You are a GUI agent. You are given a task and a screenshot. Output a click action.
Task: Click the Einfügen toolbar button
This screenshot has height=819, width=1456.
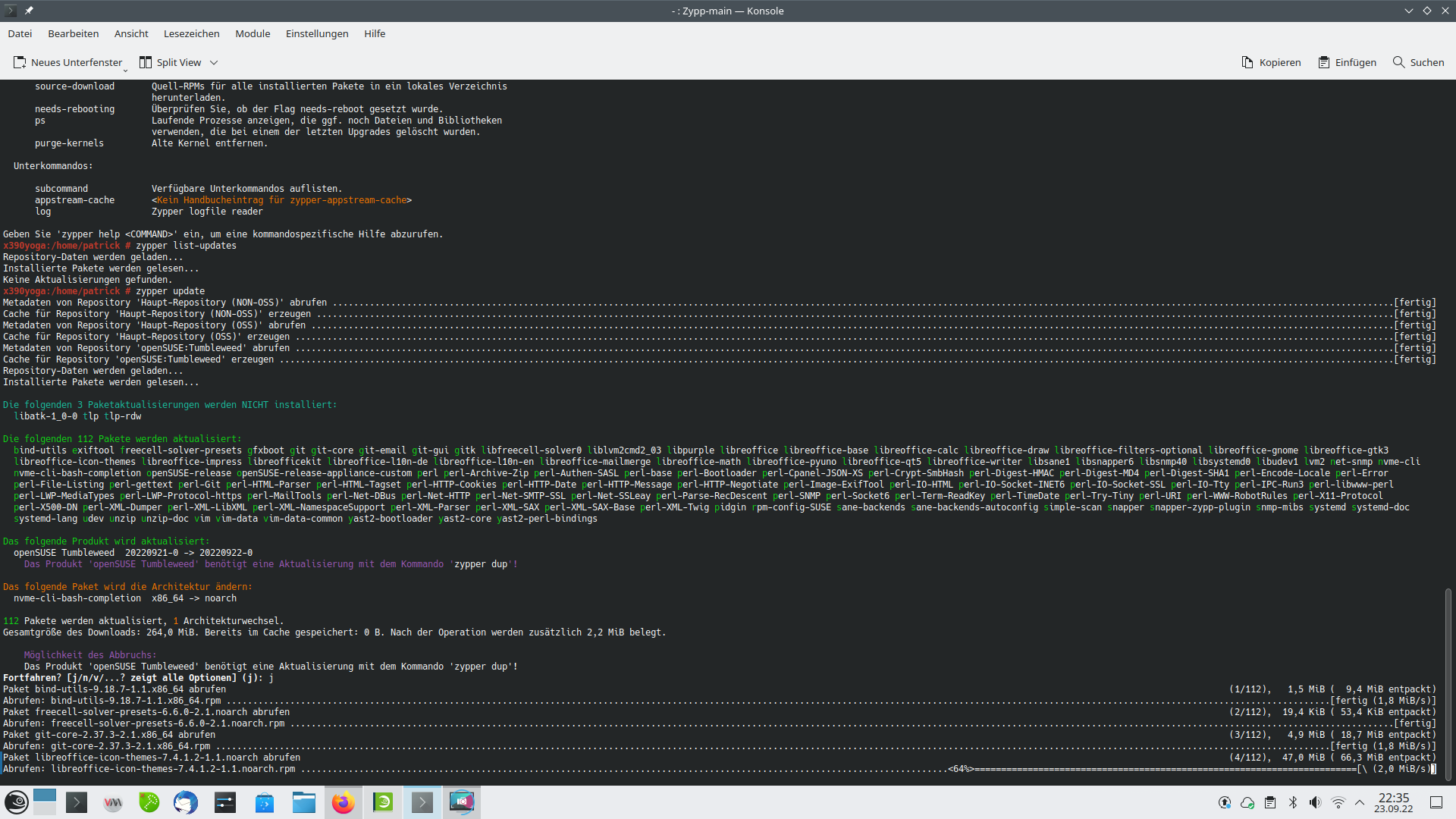(1347, 62)
